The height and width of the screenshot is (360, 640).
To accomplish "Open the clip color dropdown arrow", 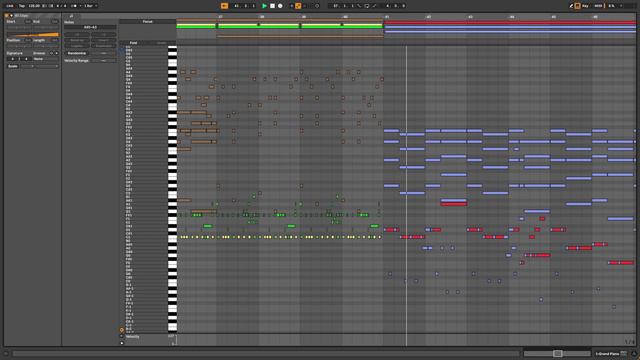I will tap(11, 16).
